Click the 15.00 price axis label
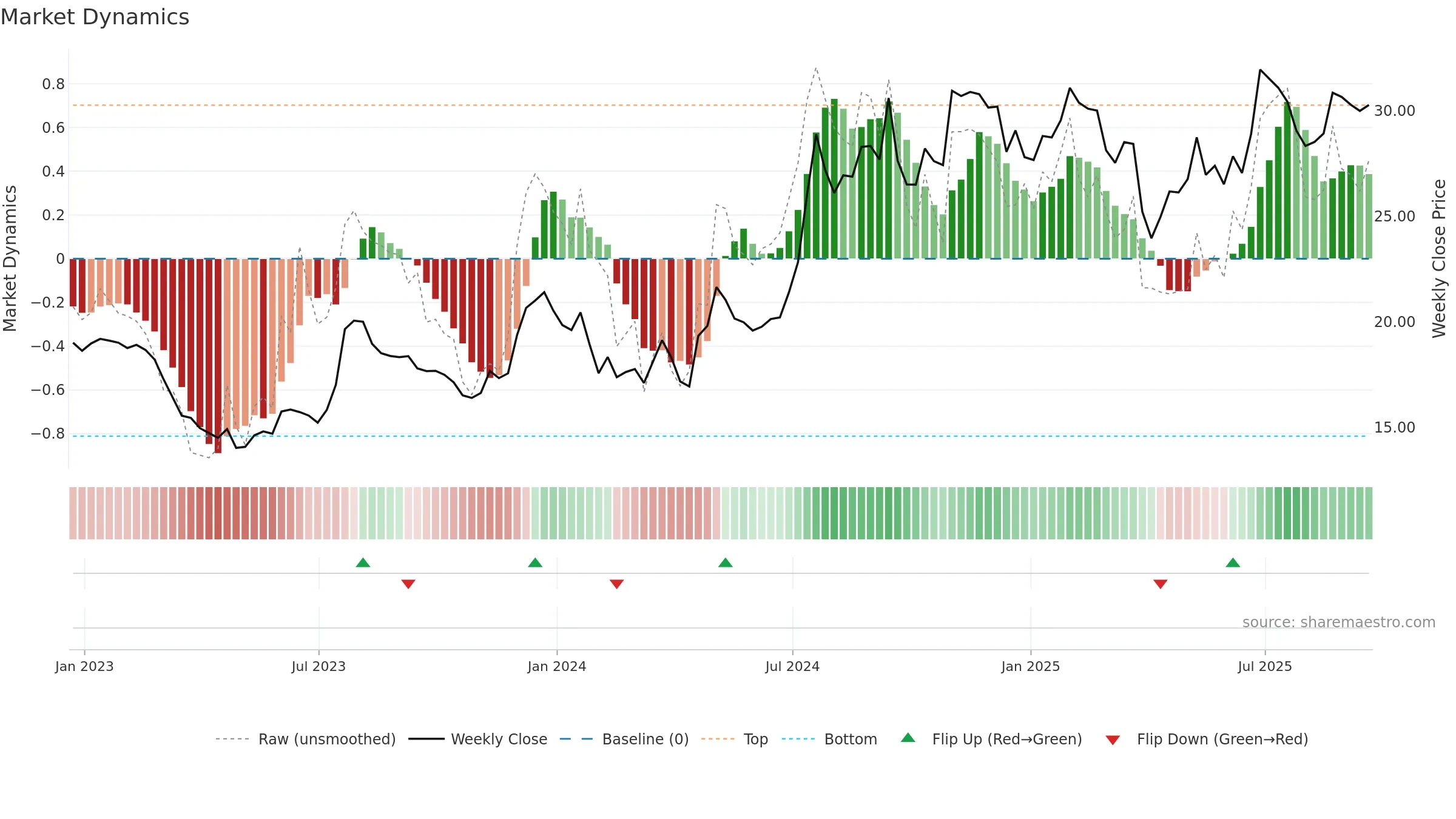Image resolution: width=1456 pixels, height=819 pixels. click(1395, 428)
